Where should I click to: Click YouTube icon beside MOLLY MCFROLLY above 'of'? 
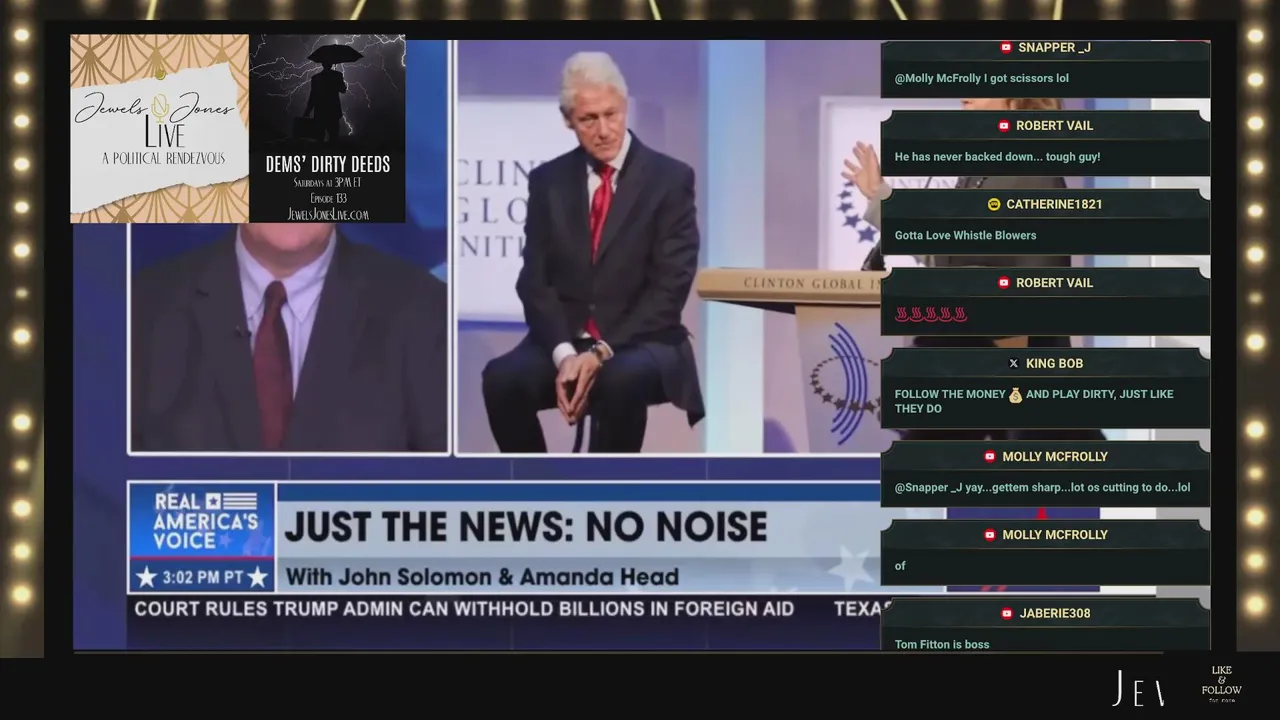990,535
